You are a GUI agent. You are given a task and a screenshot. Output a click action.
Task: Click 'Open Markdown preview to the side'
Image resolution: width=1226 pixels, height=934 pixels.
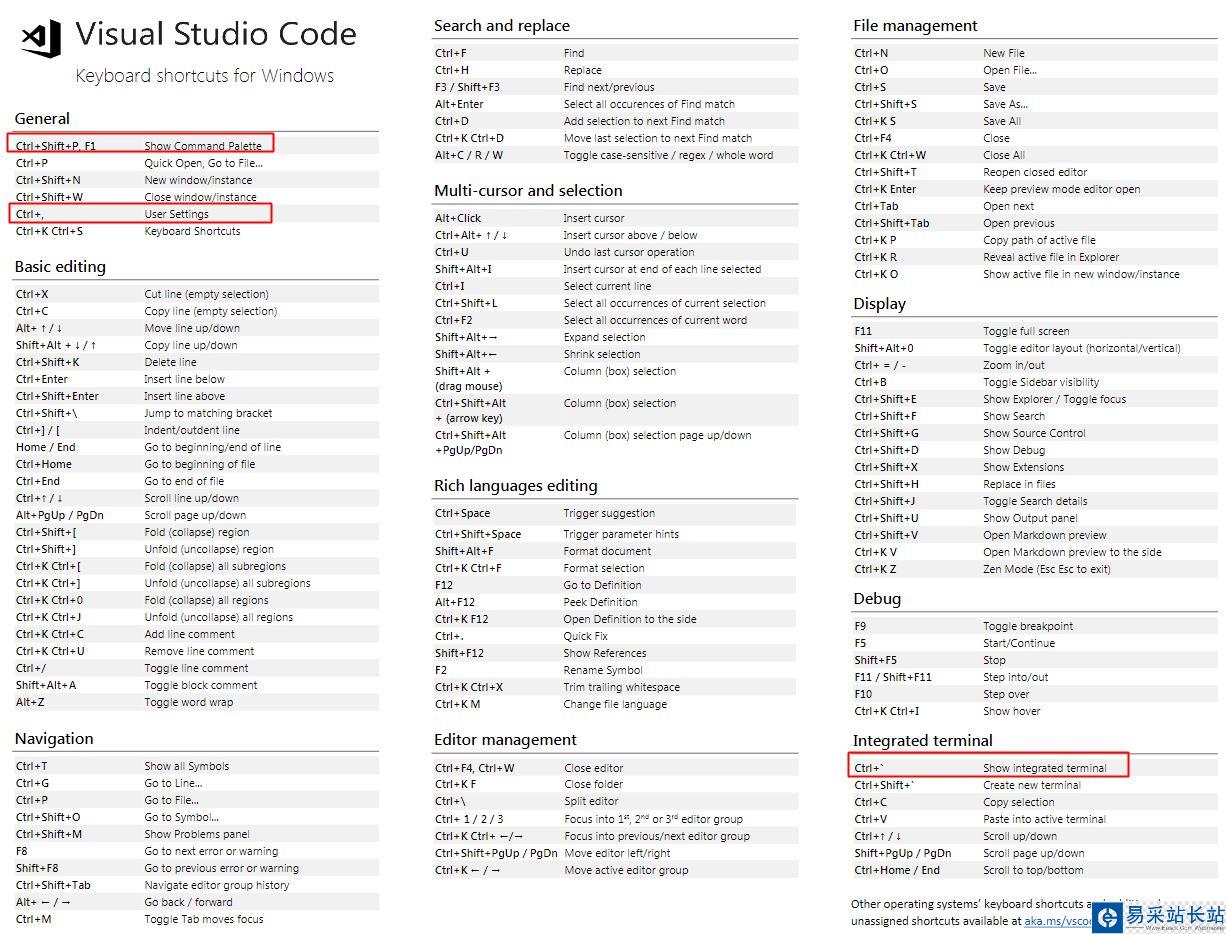click(x=1072, y=552)
